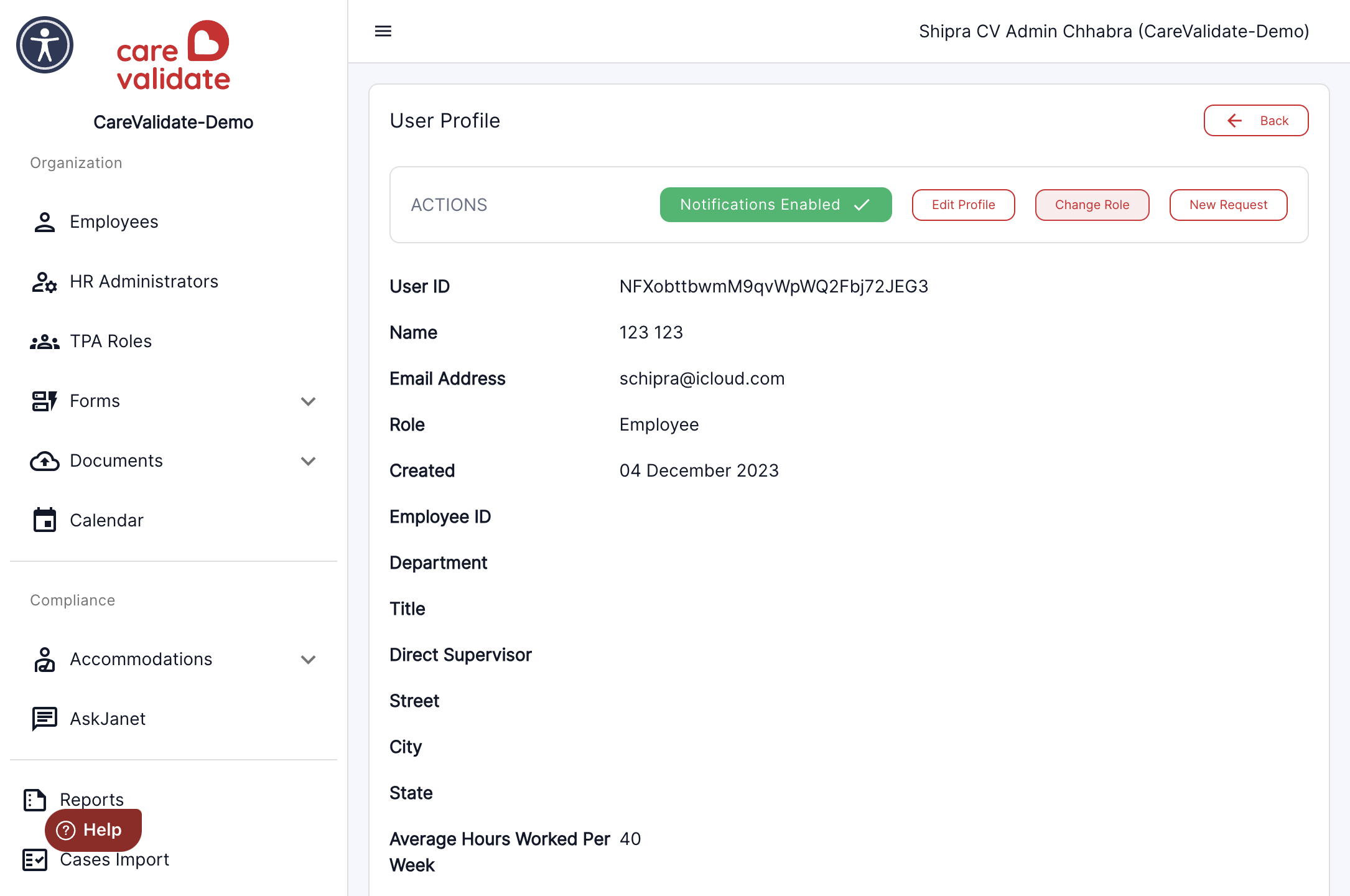
Task: Click the Change Role button
Action: pos(1092,205)
